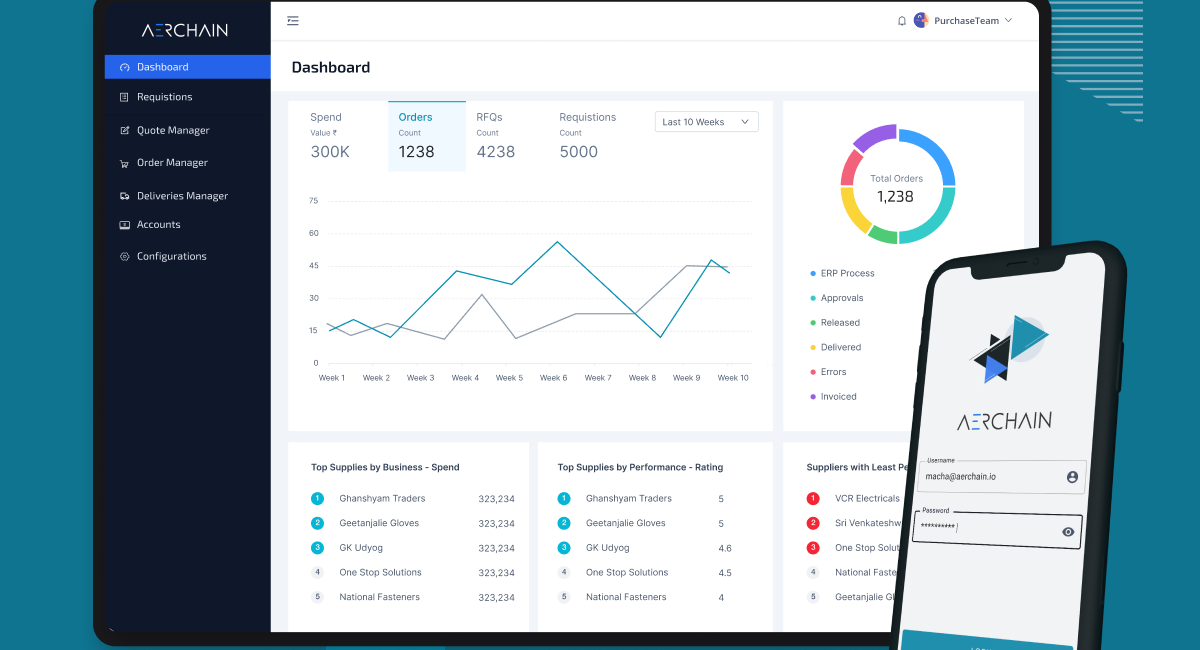
Task: Click the Requistions count stat
Action: click(x=588, y=135)
